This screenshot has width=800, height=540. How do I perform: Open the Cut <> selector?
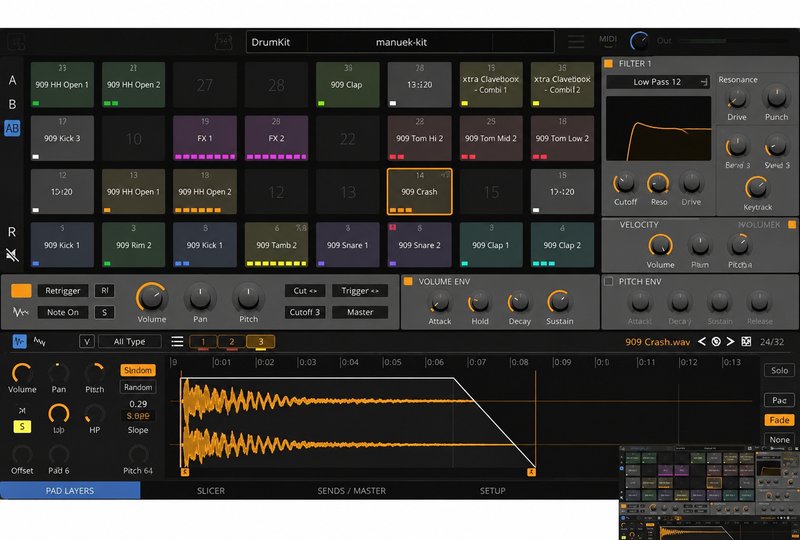tap(305, 290)
